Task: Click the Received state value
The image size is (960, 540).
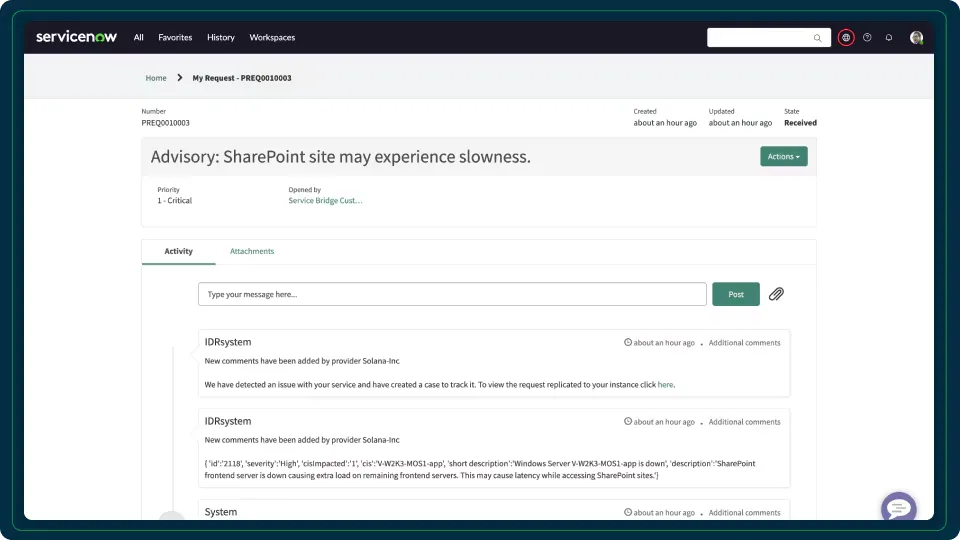Action: click(x=800, y=122)
